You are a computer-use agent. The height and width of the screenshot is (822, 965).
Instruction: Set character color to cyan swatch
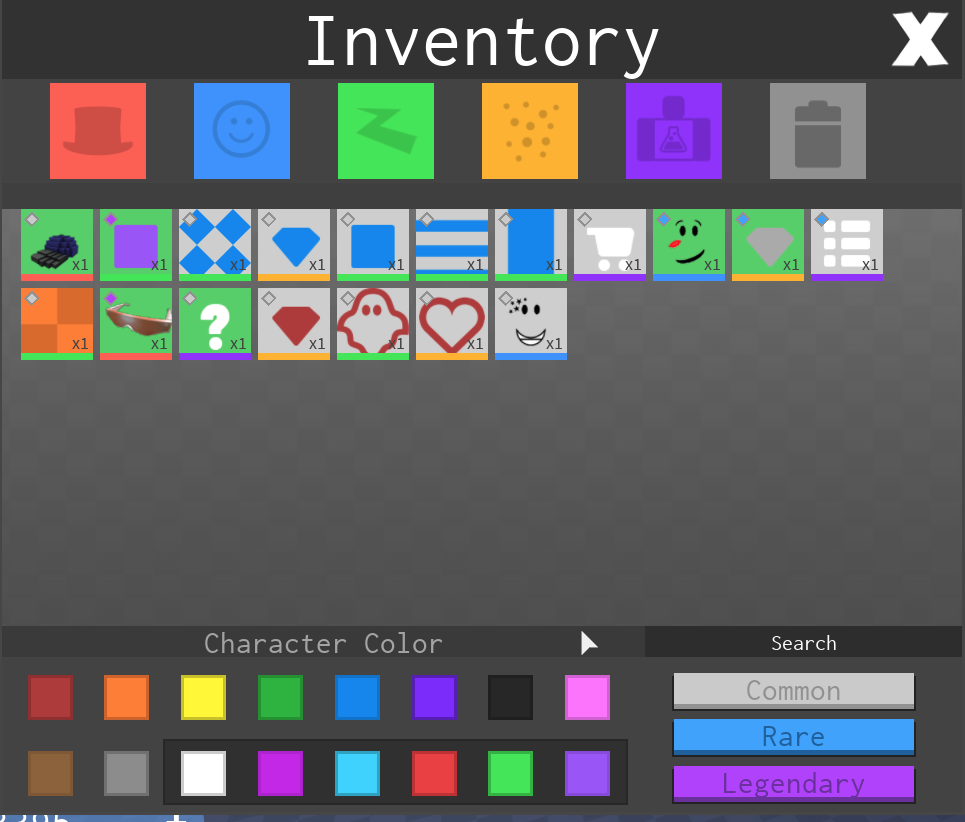(358, 773)
